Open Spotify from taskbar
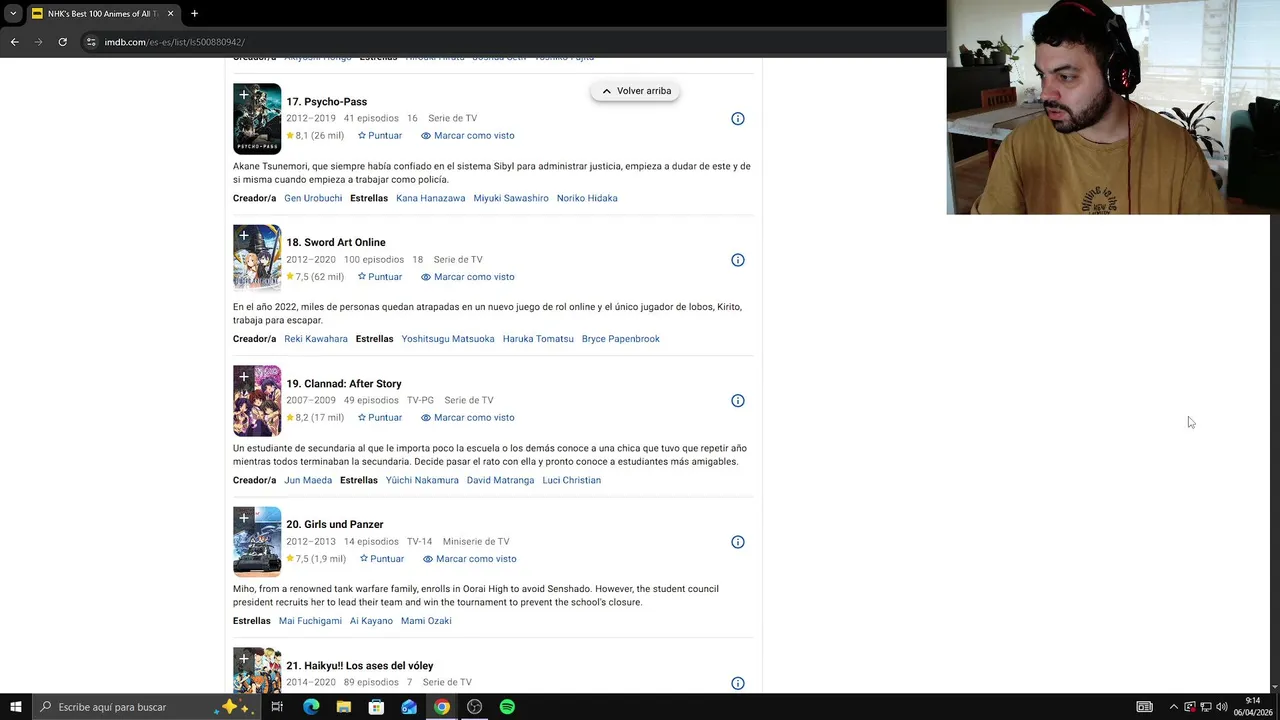Viewport: 1280px width, 720px height. (507, 707)
